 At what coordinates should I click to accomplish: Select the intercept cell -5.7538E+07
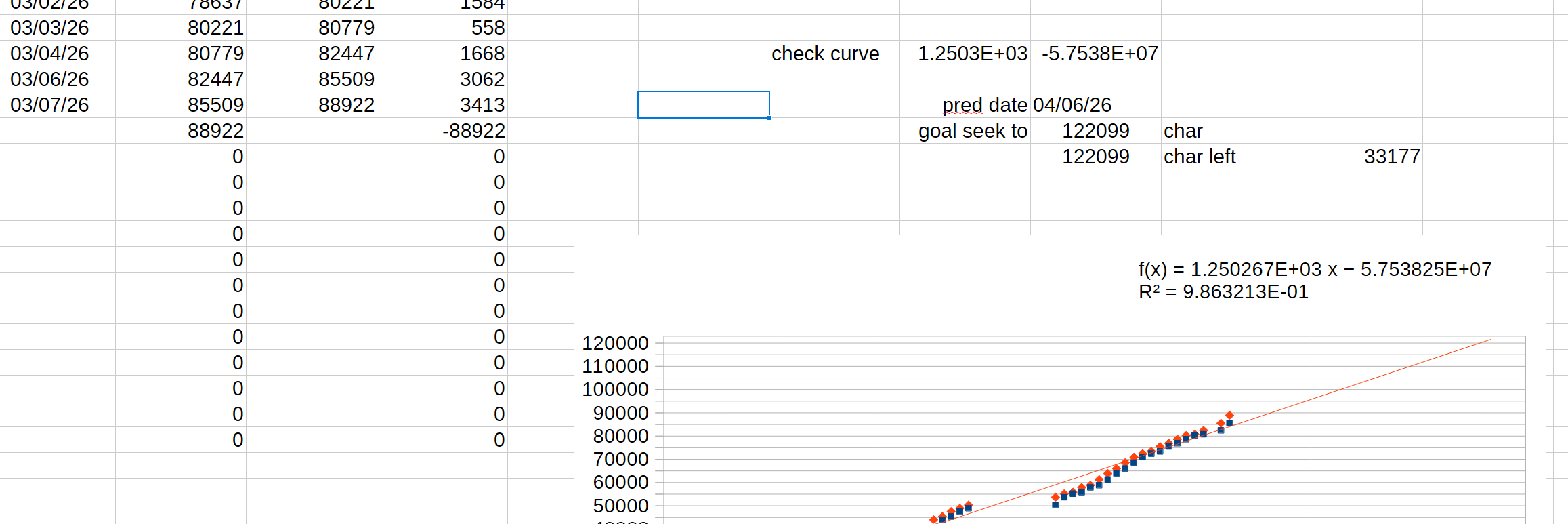point(1099,54)
